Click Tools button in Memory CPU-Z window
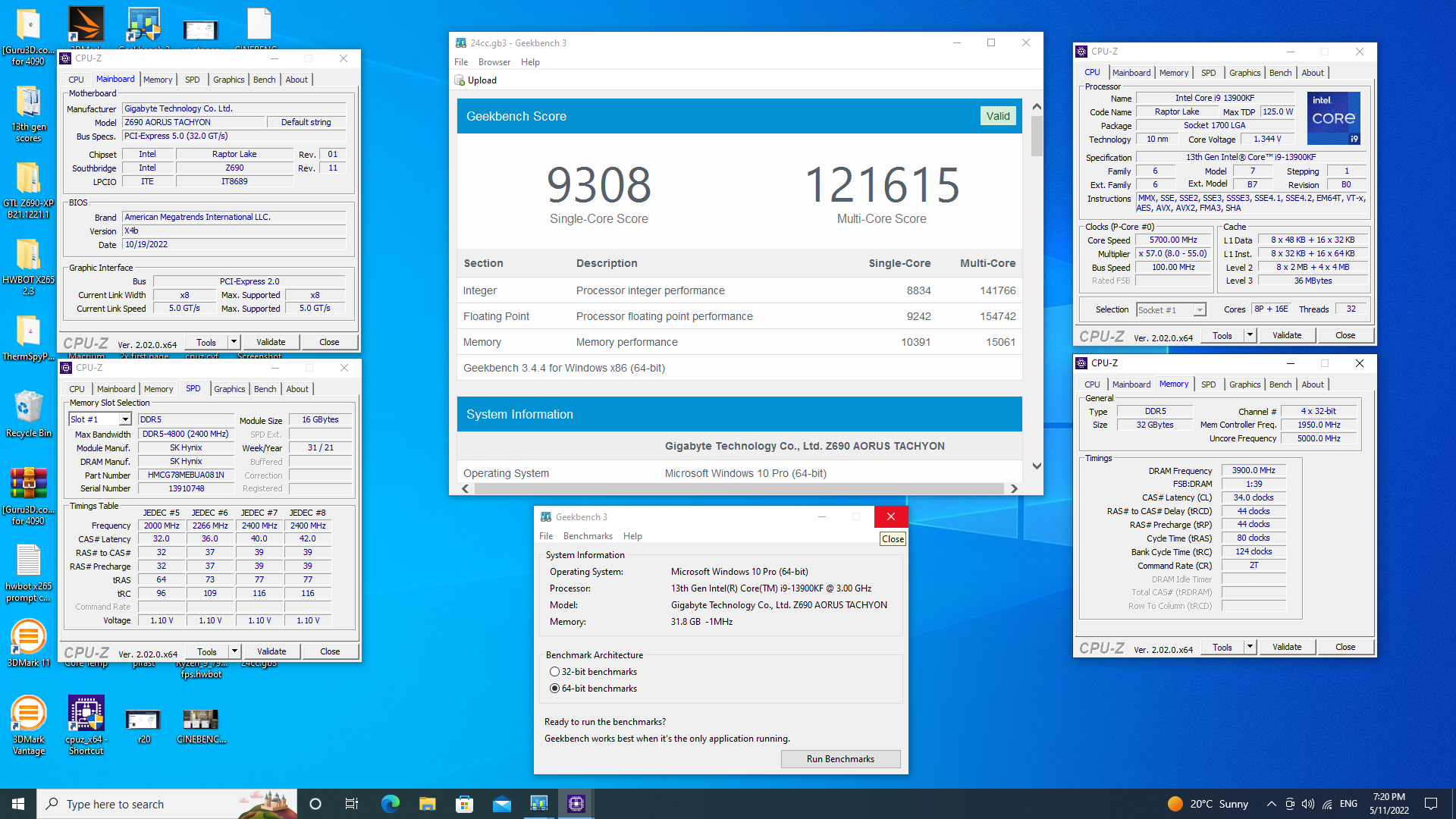Screen dimensions: 1456x819 [1222, 647]
